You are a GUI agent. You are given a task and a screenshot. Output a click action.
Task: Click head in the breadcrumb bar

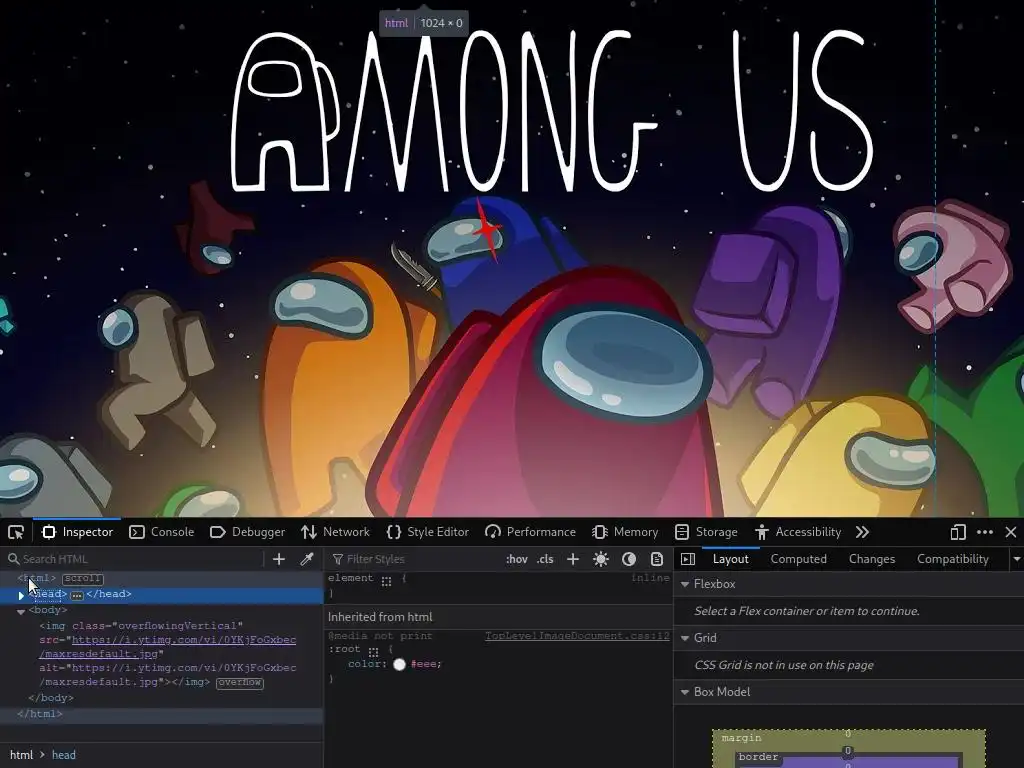click(63, 755)
